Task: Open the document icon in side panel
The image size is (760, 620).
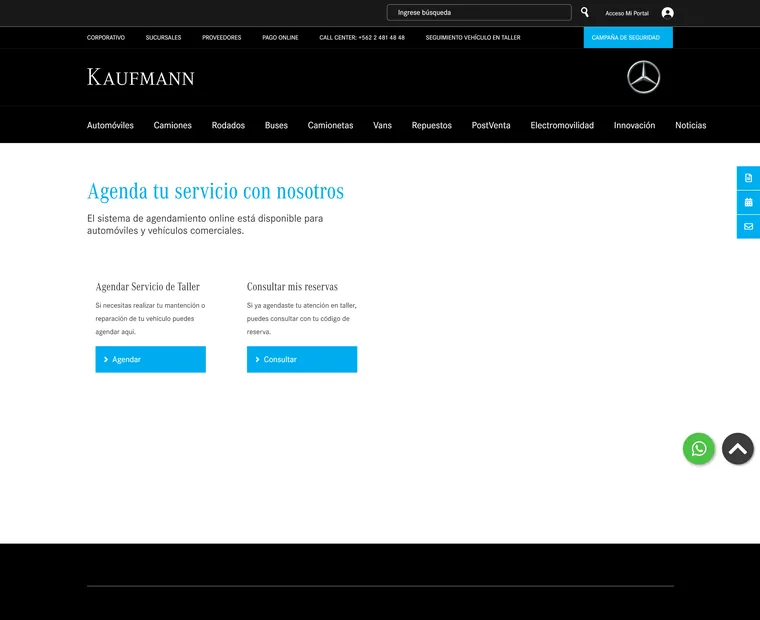Action: pyautogui.click(x=748, y=178)
